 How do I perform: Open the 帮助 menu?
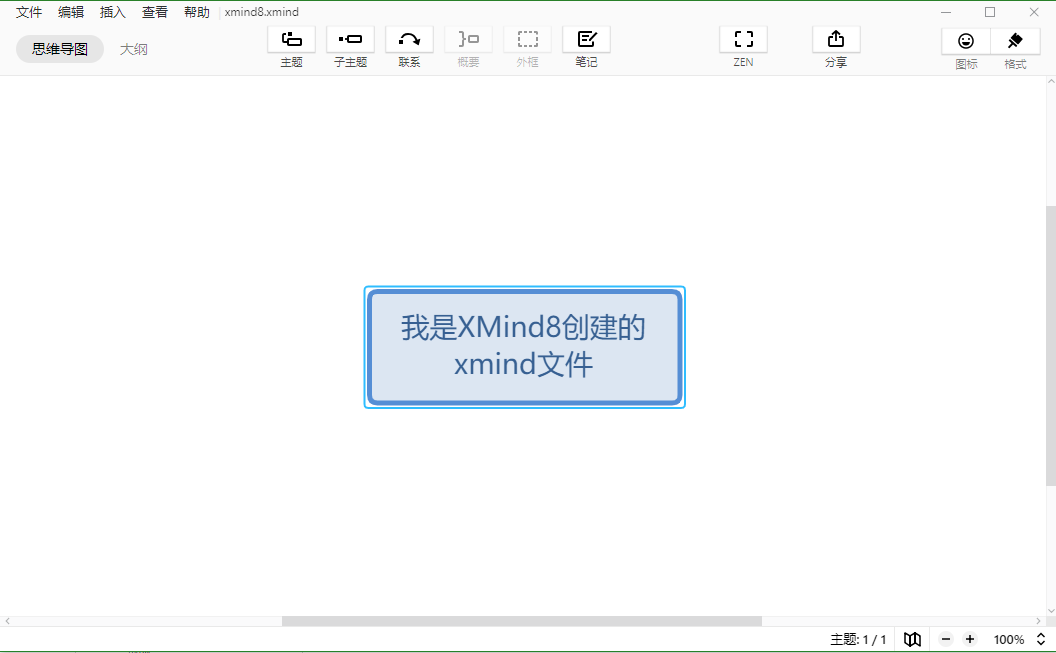click(196, 12)
